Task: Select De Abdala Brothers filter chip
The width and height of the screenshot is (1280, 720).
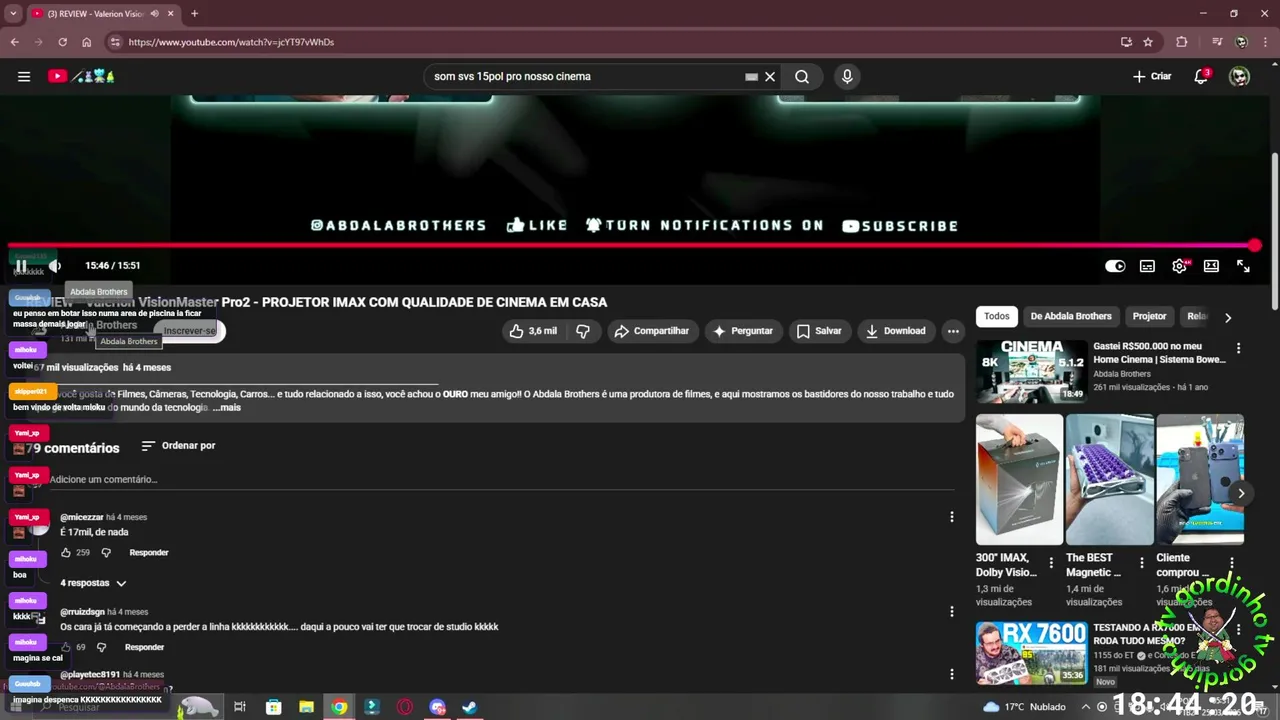Action: pyautogui.click(x=1071, y=316)
